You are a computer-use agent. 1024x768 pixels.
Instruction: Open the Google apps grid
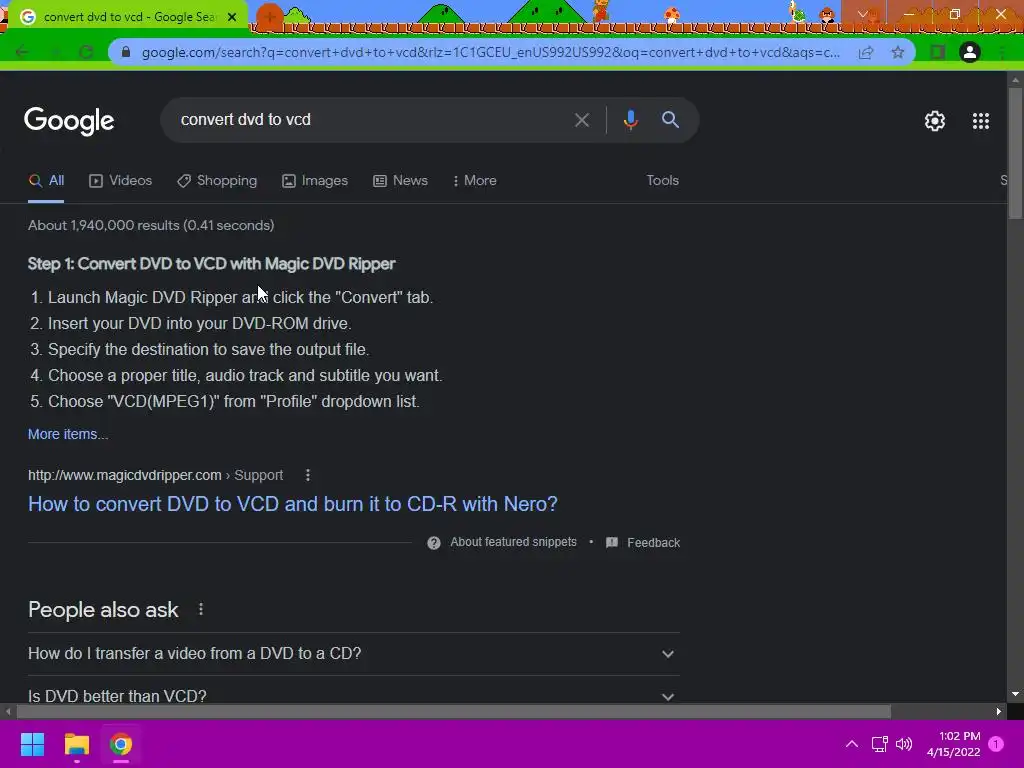pos(980,121)
